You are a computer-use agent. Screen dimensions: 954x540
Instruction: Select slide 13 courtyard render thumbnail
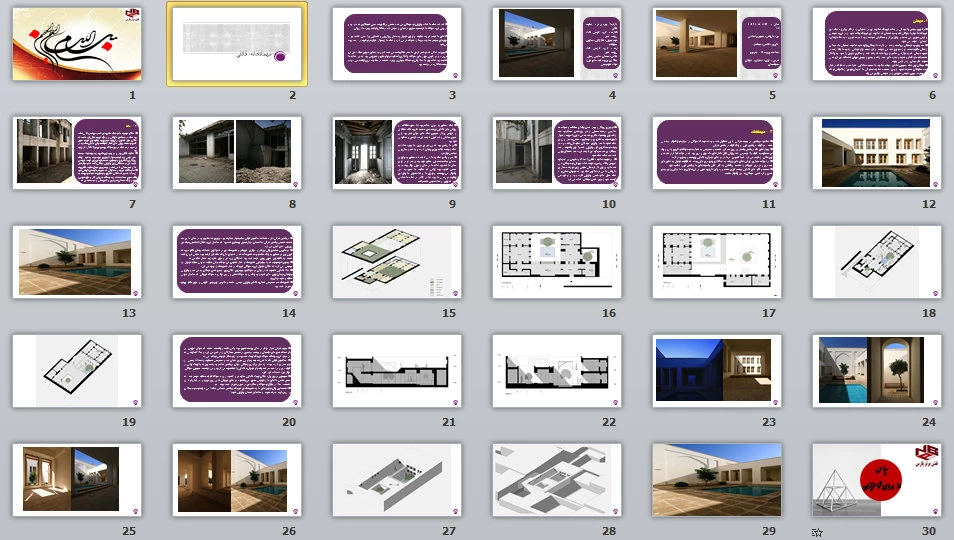point(77,261)
